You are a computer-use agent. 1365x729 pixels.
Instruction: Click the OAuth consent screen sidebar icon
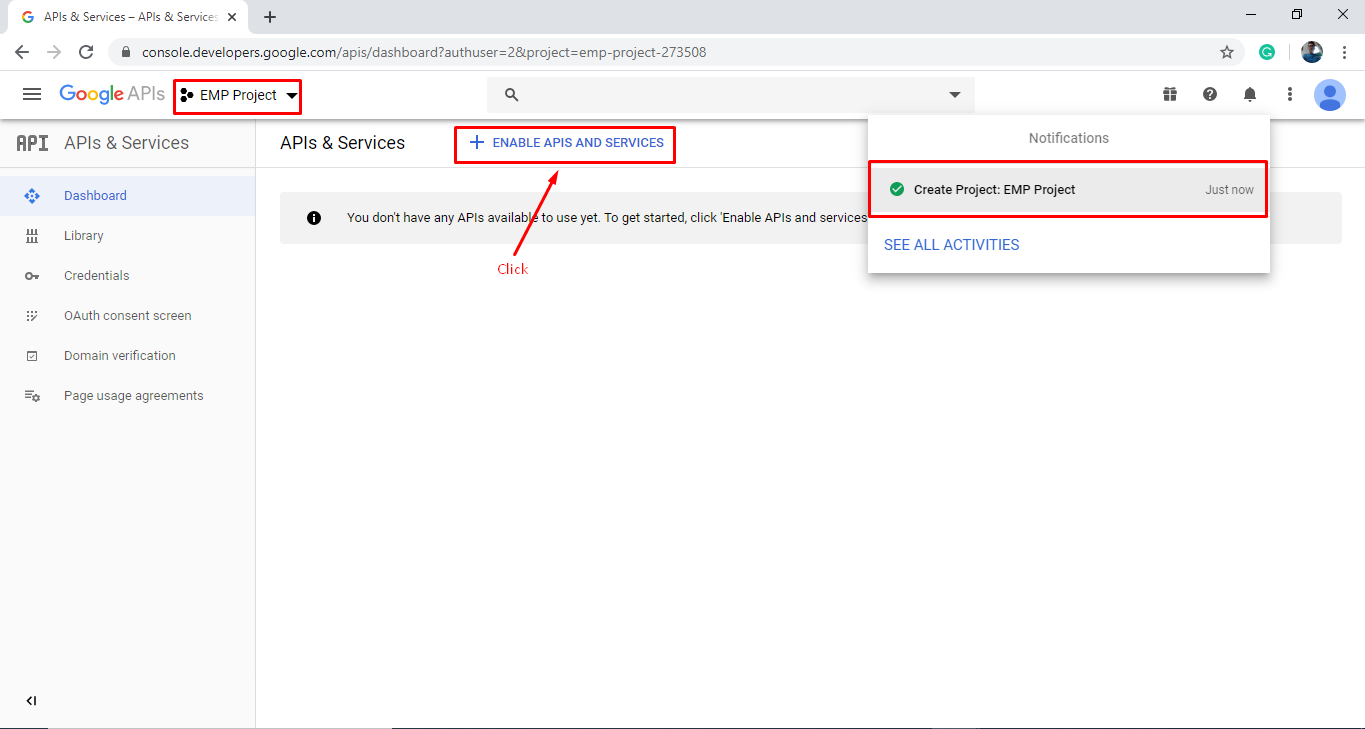[x=32, y=315]
